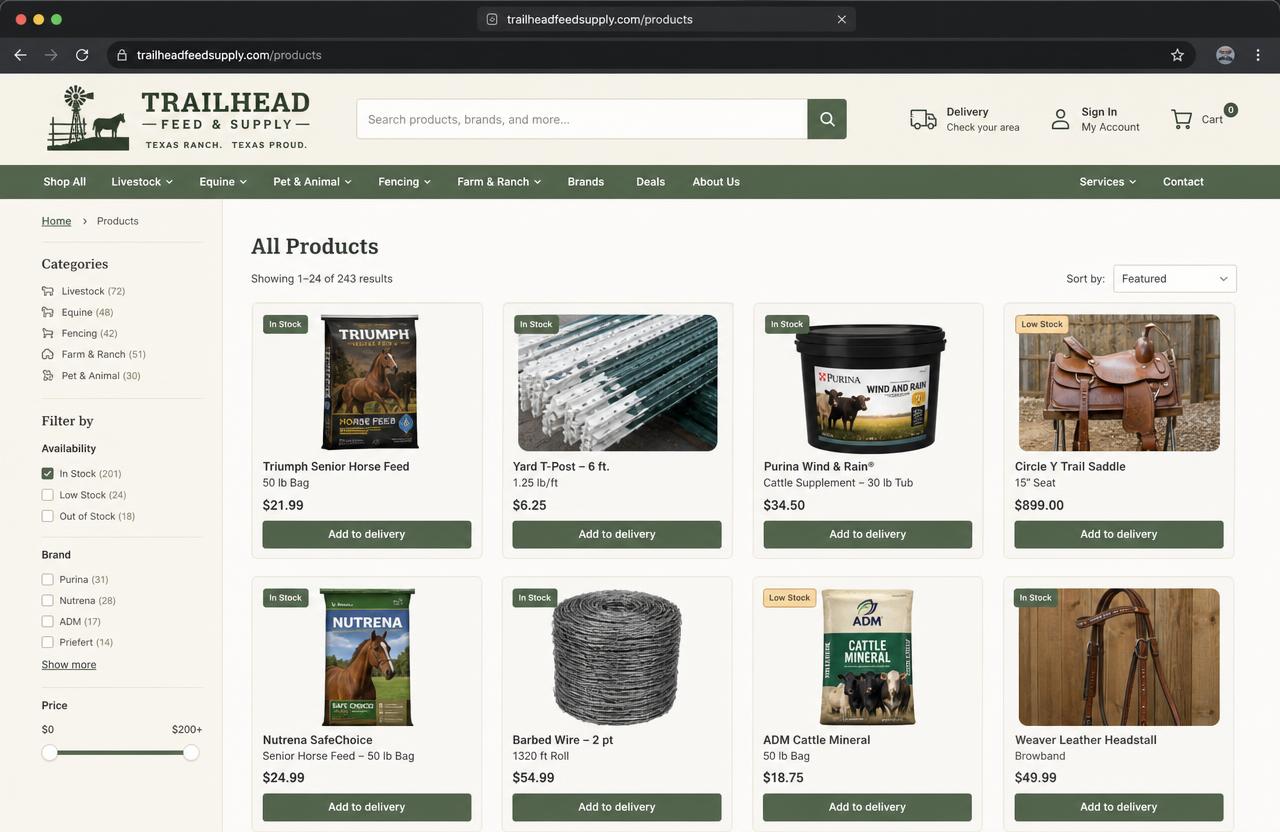The width and height of the screenshot is (1280, 832).
Task: Open the ADM Cattle Mineral image
Action: [867, 657]
